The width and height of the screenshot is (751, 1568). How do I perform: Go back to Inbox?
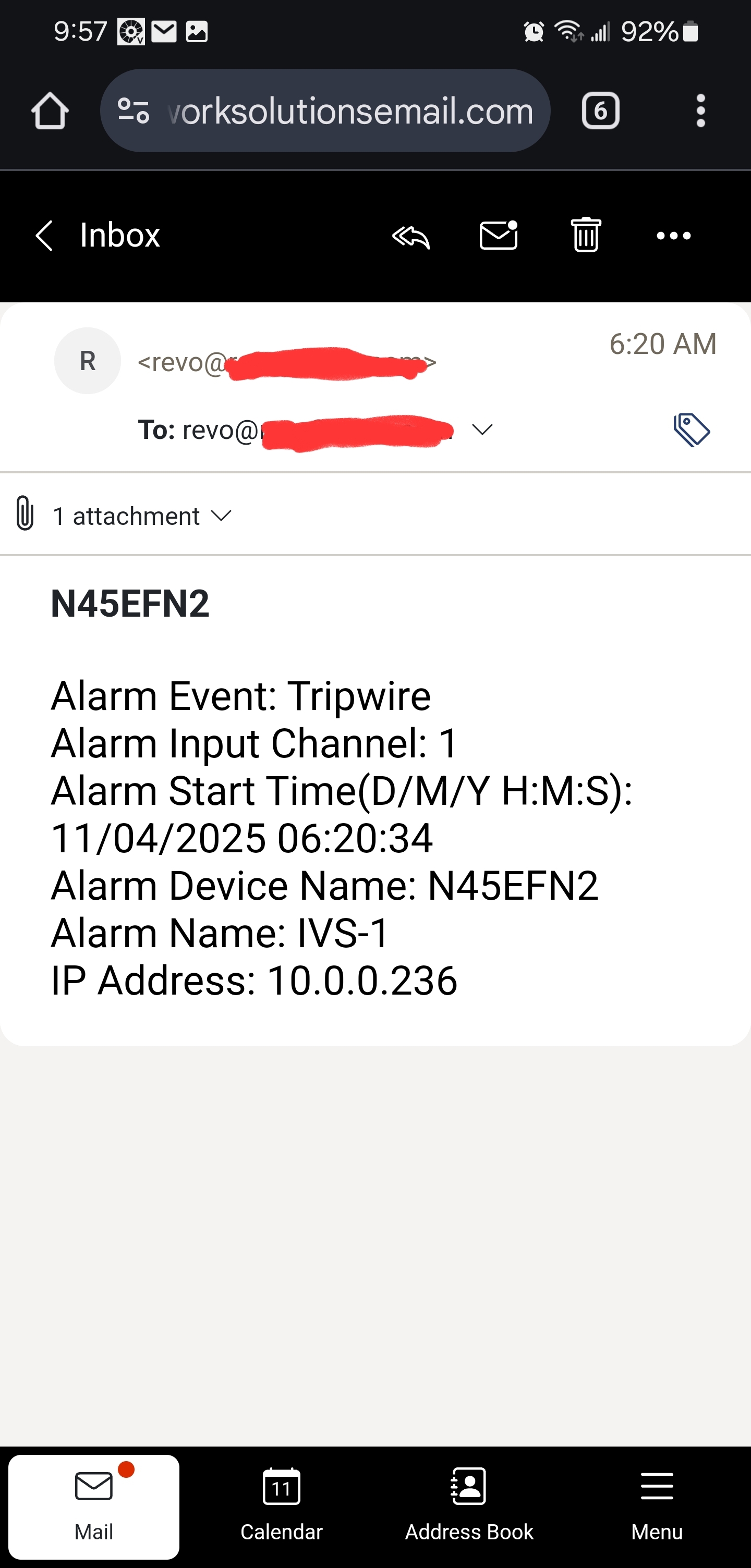(x=98, y=235)
